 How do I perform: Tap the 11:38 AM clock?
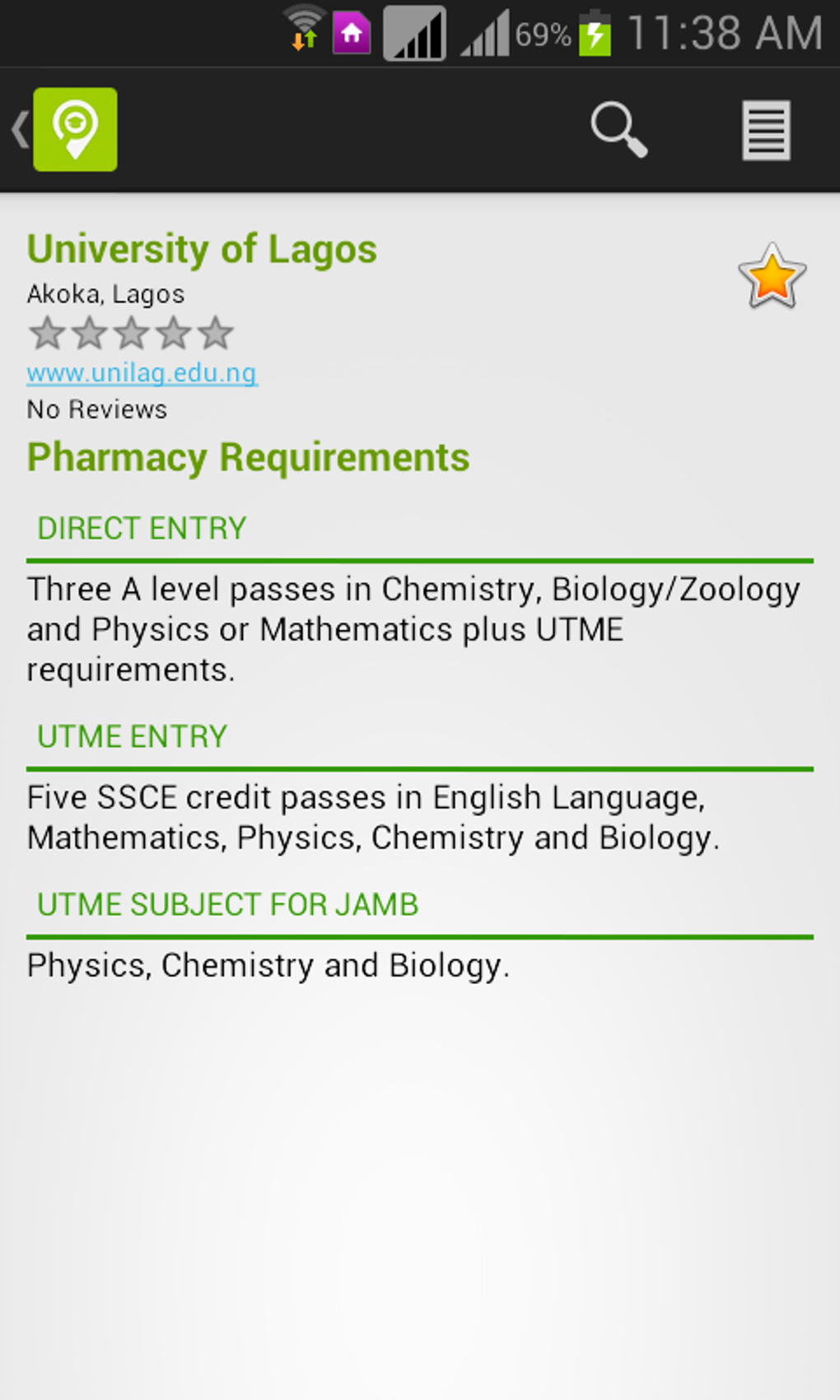tap(725, 34)
